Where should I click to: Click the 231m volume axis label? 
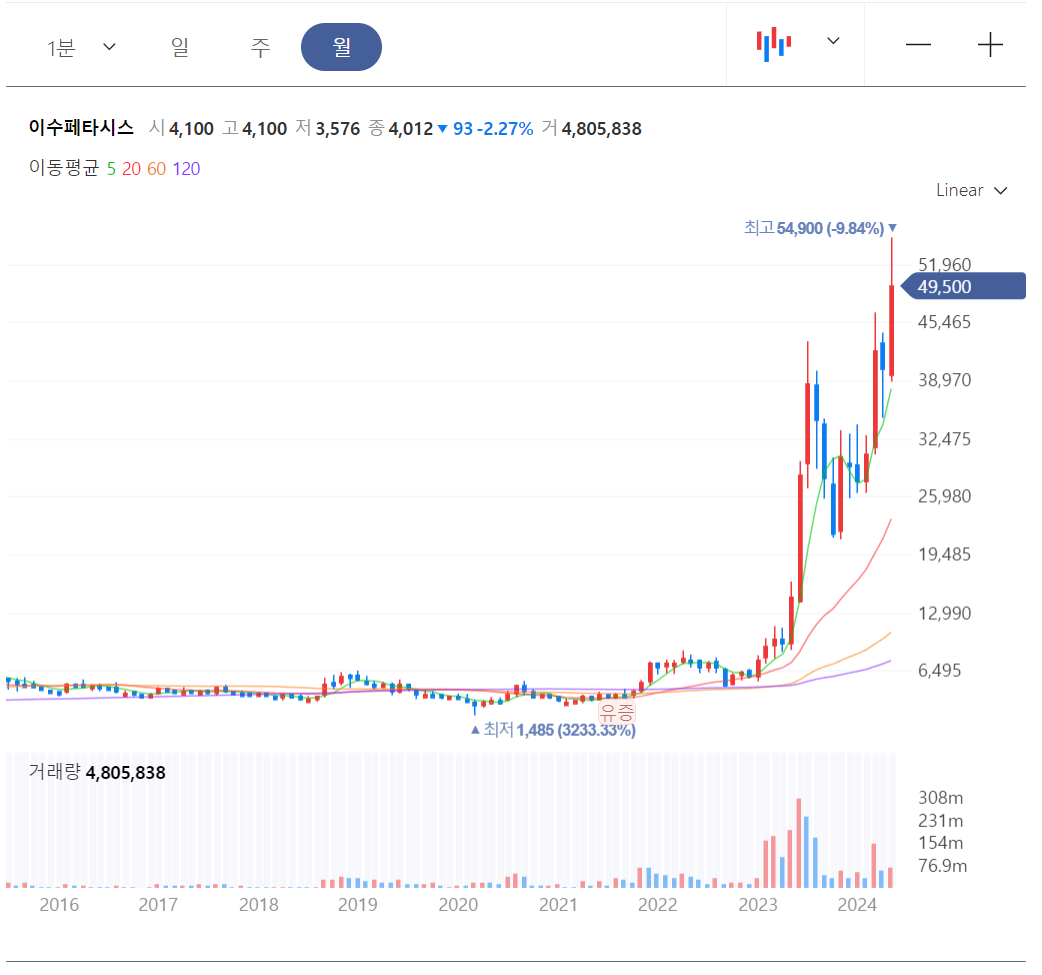click(x=940, y=821)
